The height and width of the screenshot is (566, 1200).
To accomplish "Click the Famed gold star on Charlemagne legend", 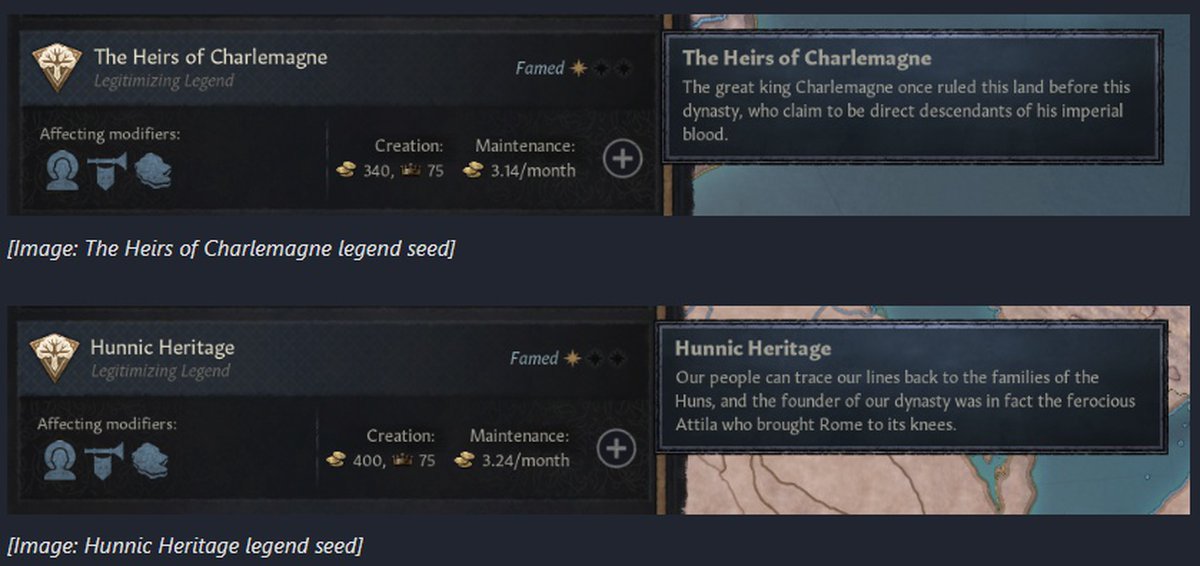I will click(x=579, y=69).
